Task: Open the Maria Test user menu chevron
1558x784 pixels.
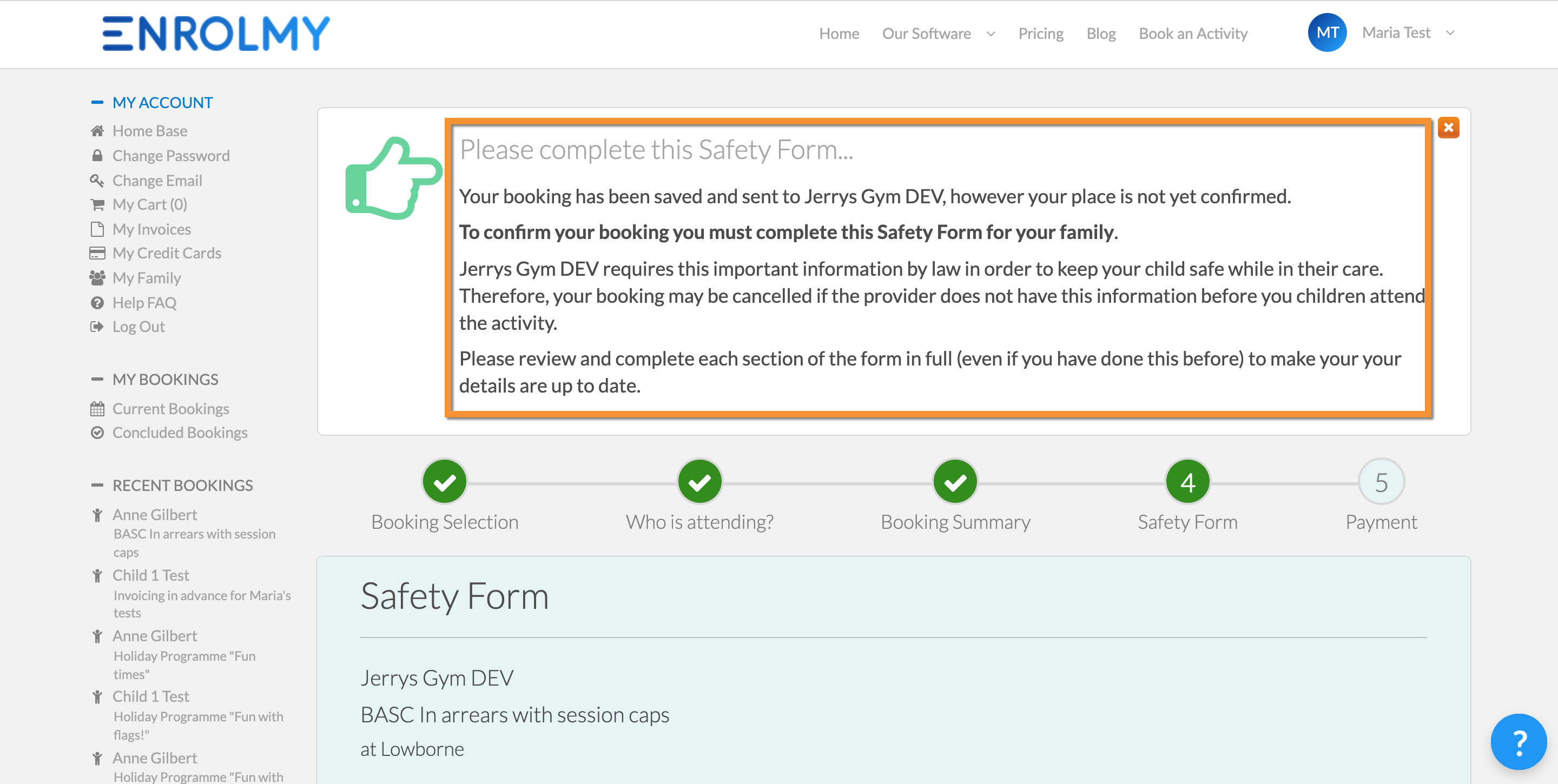Action: pyautogui.click(x=1450, y=32)
